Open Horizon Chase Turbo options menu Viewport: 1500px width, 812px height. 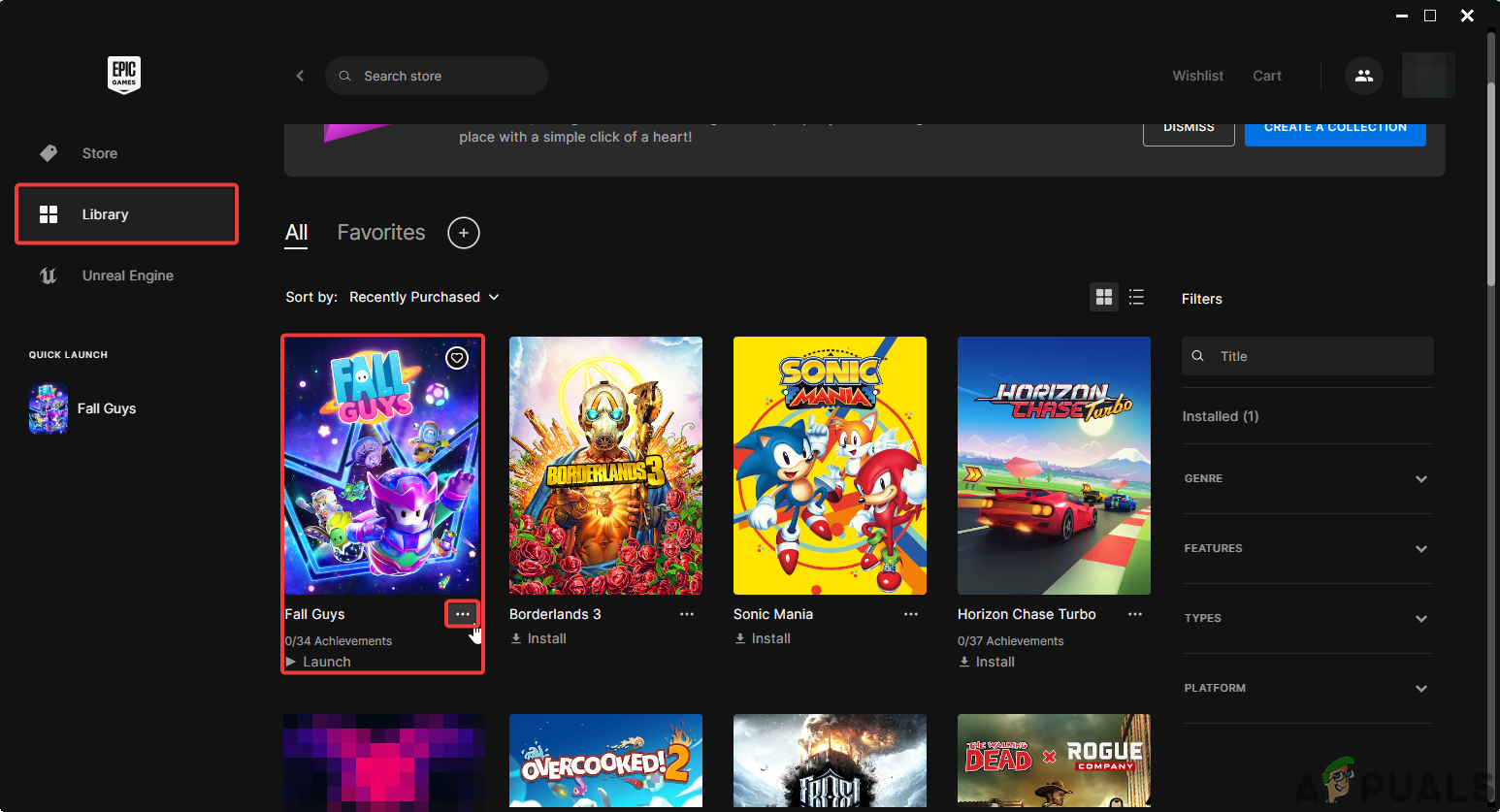[x=1135, y=614]
